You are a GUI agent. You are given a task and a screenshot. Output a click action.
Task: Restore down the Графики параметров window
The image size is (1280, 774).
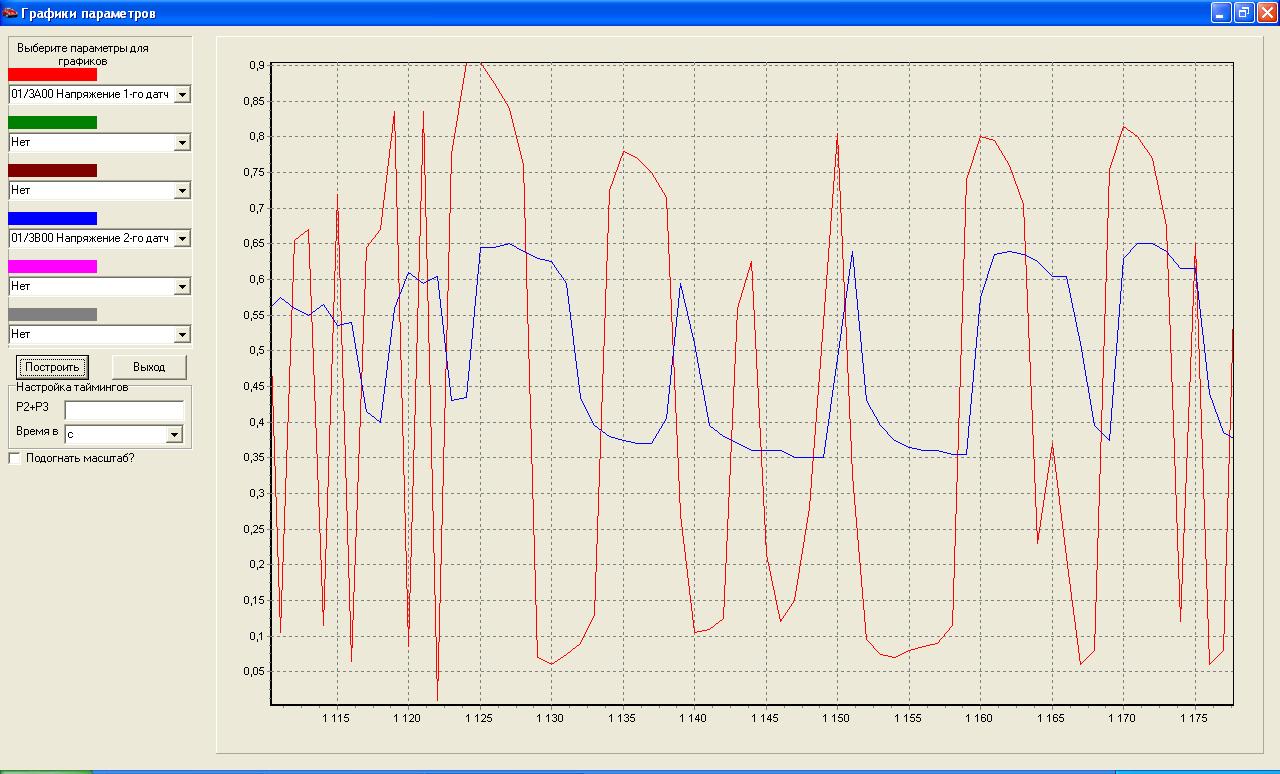(x=1243, y=13)
